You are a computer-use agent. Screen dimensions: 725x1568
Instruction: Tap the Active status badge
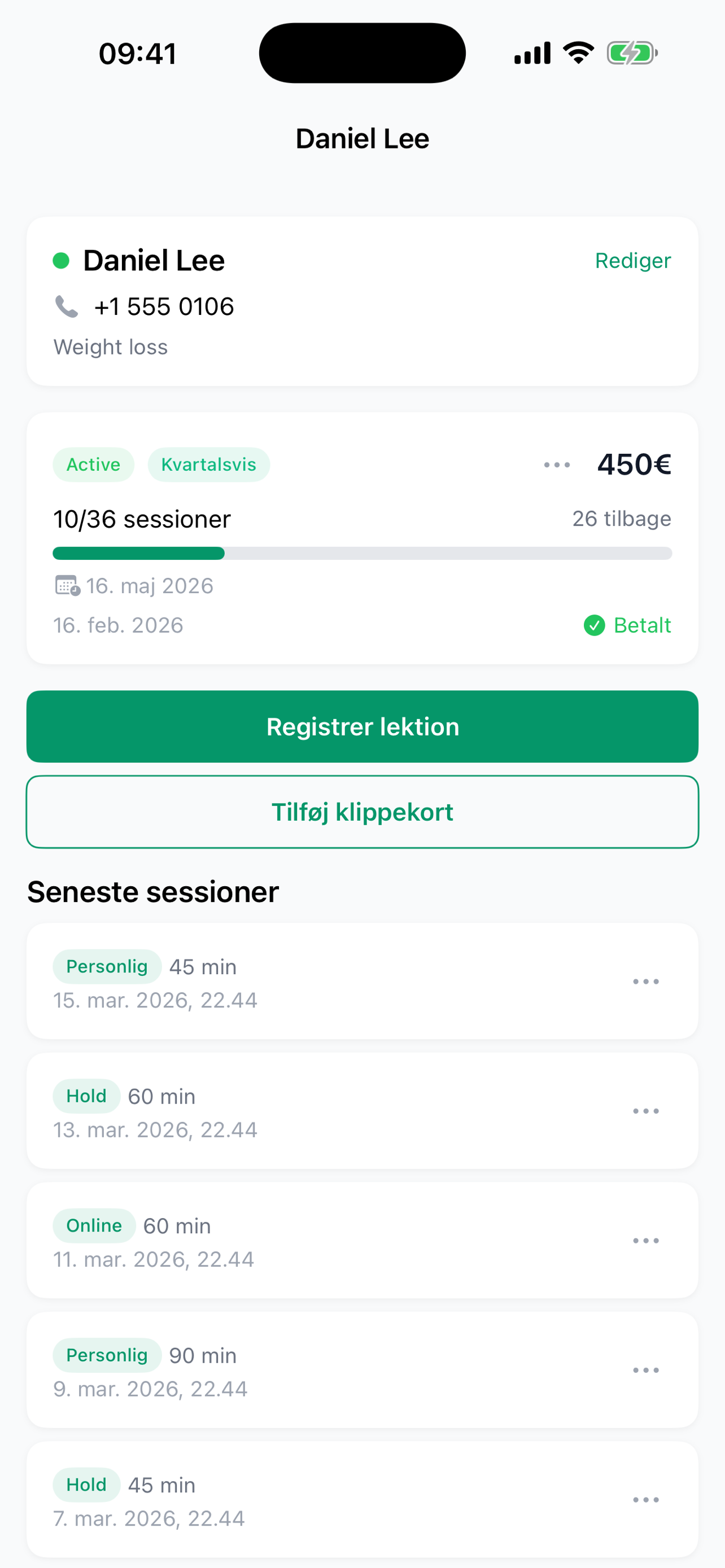point(93,465)
